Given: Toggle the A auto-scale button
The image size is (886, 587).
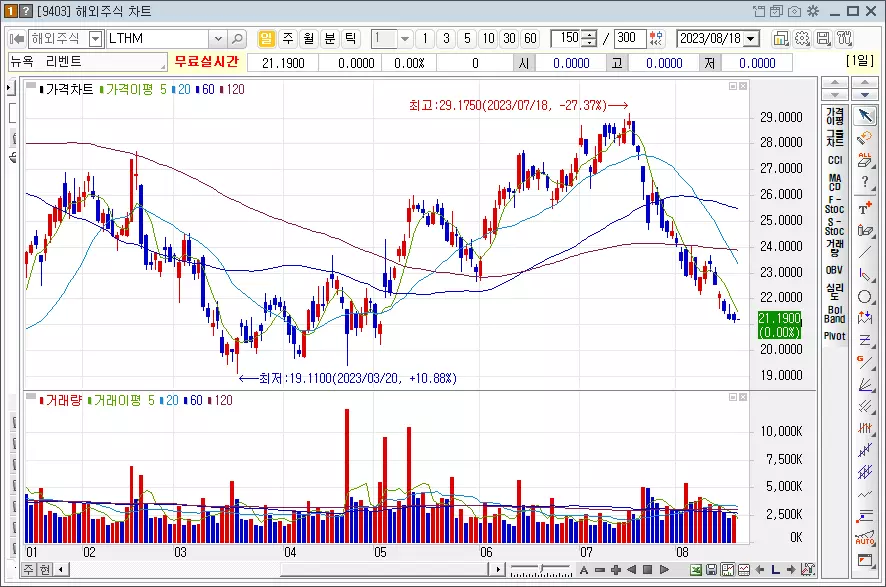Looking at the screenshot, I should [584, 569].
